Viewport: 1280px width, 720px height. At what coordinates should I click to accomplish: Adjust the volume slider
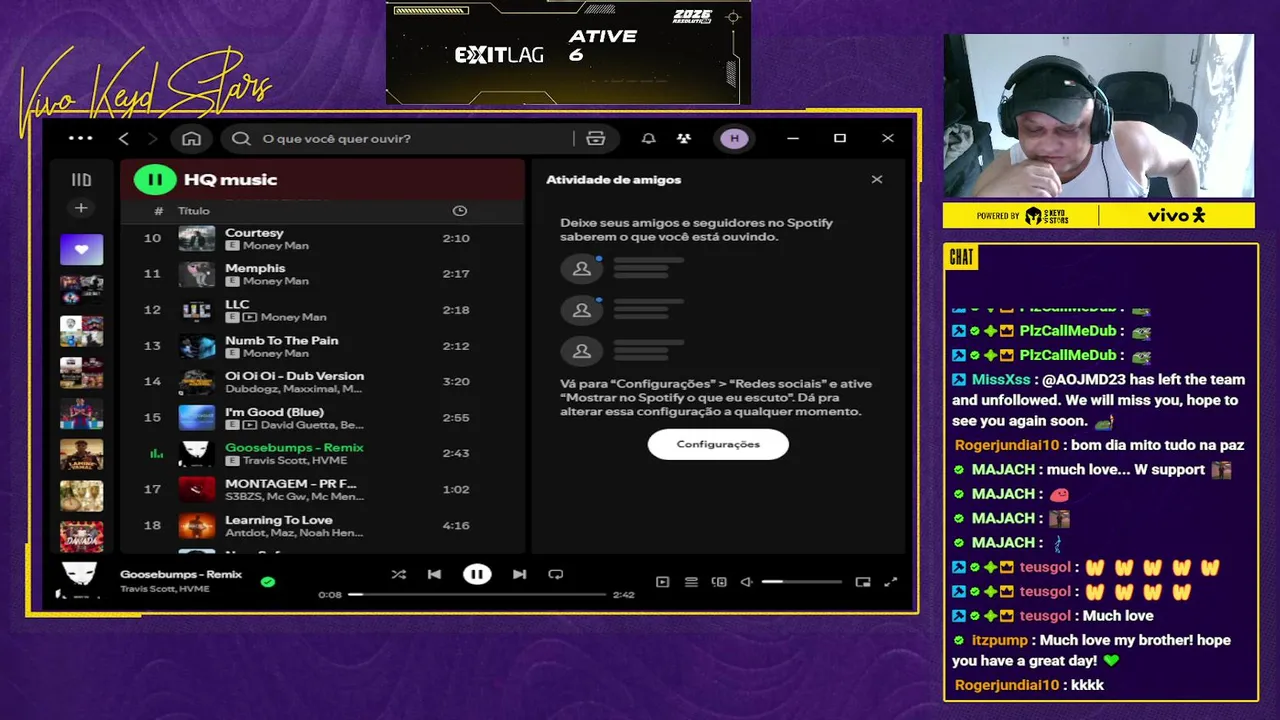(802, 582)
